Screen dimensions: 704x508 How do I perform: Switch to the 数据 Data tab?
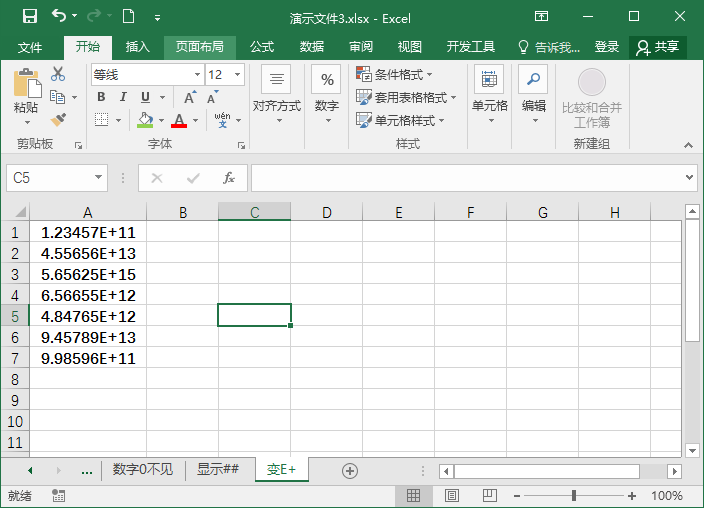point(312,47)
